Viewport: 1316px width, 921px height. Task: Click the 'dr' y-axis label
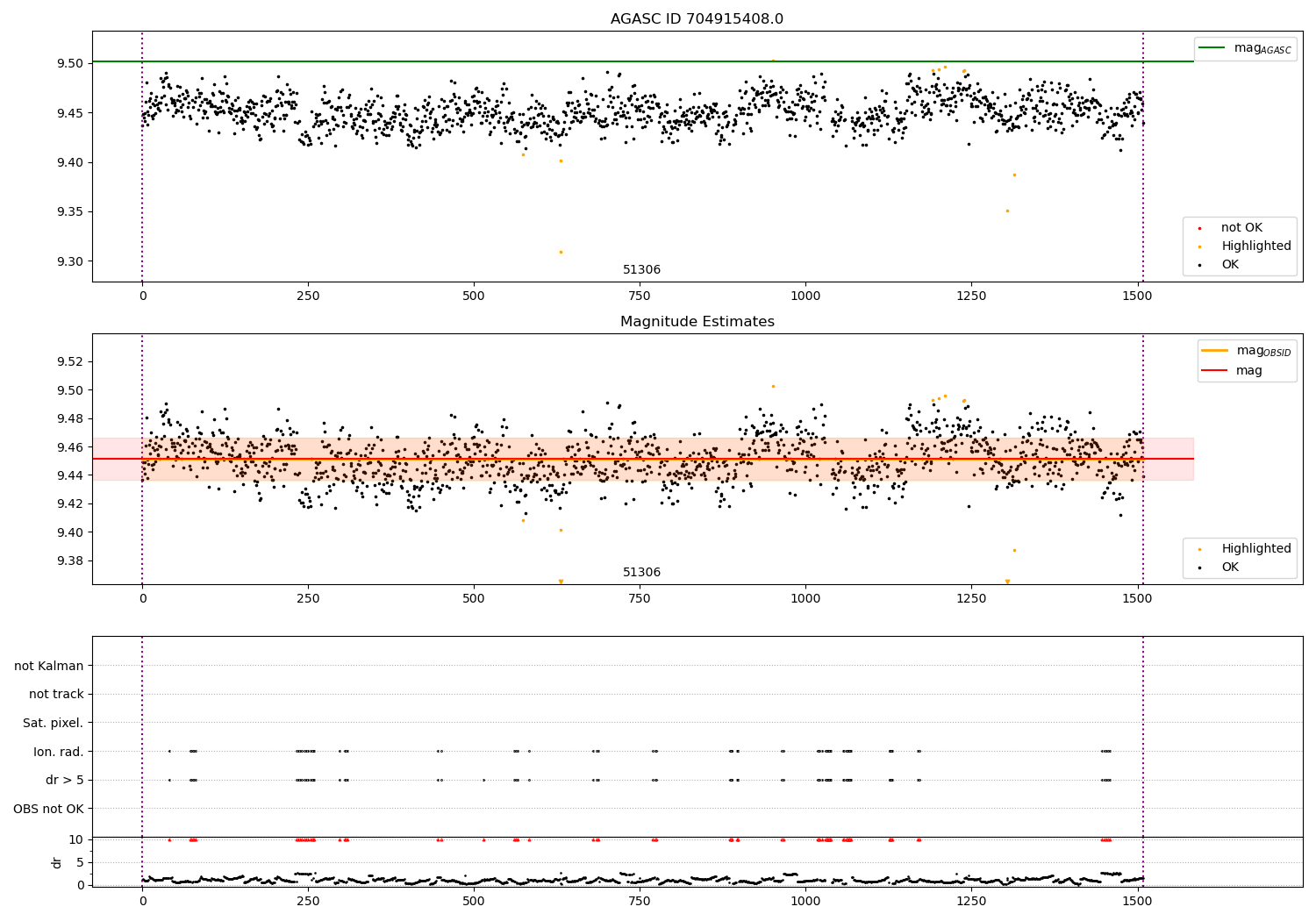tap(57, 862)
